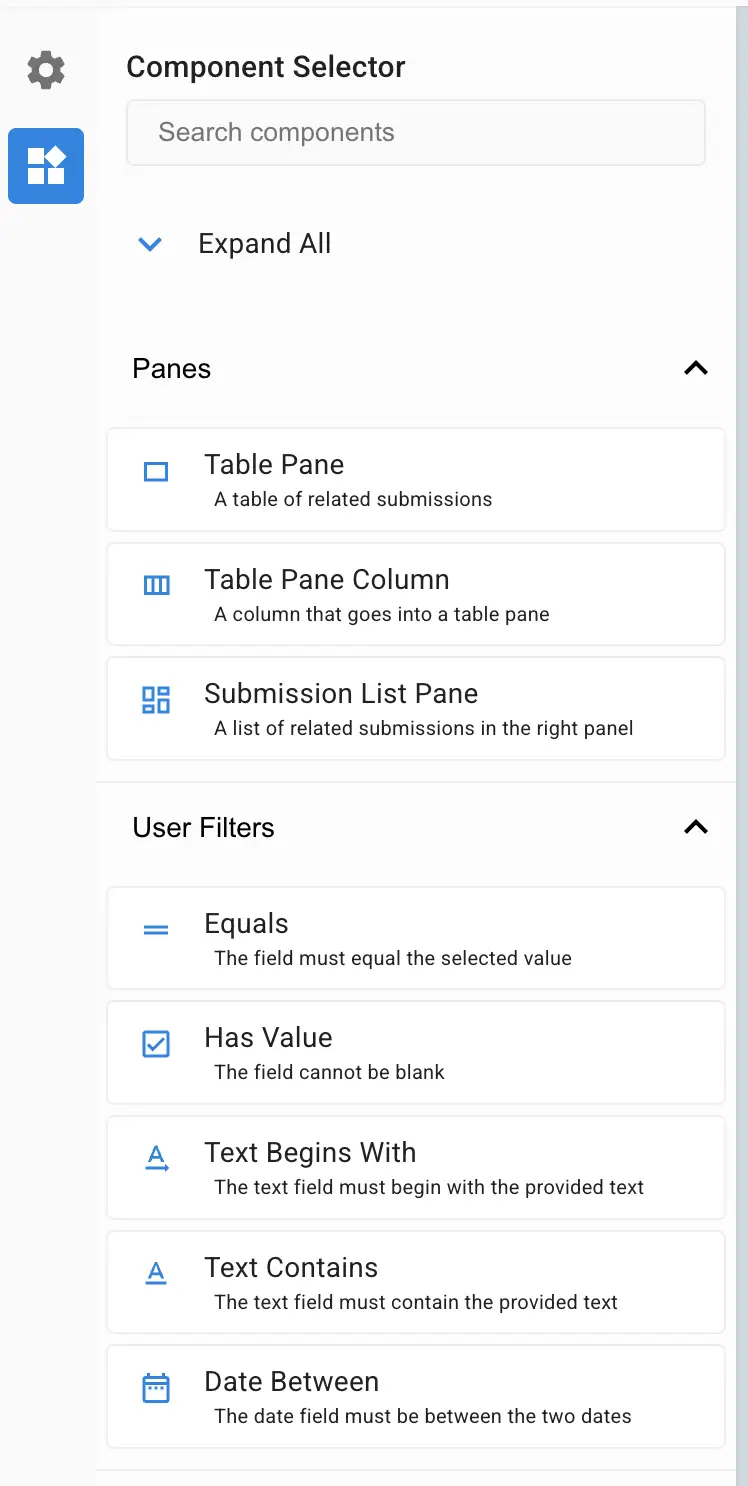The height and width of the screenshot is (1486, 748).
Task: Collapse the Panes section
Action: point(696,368)
